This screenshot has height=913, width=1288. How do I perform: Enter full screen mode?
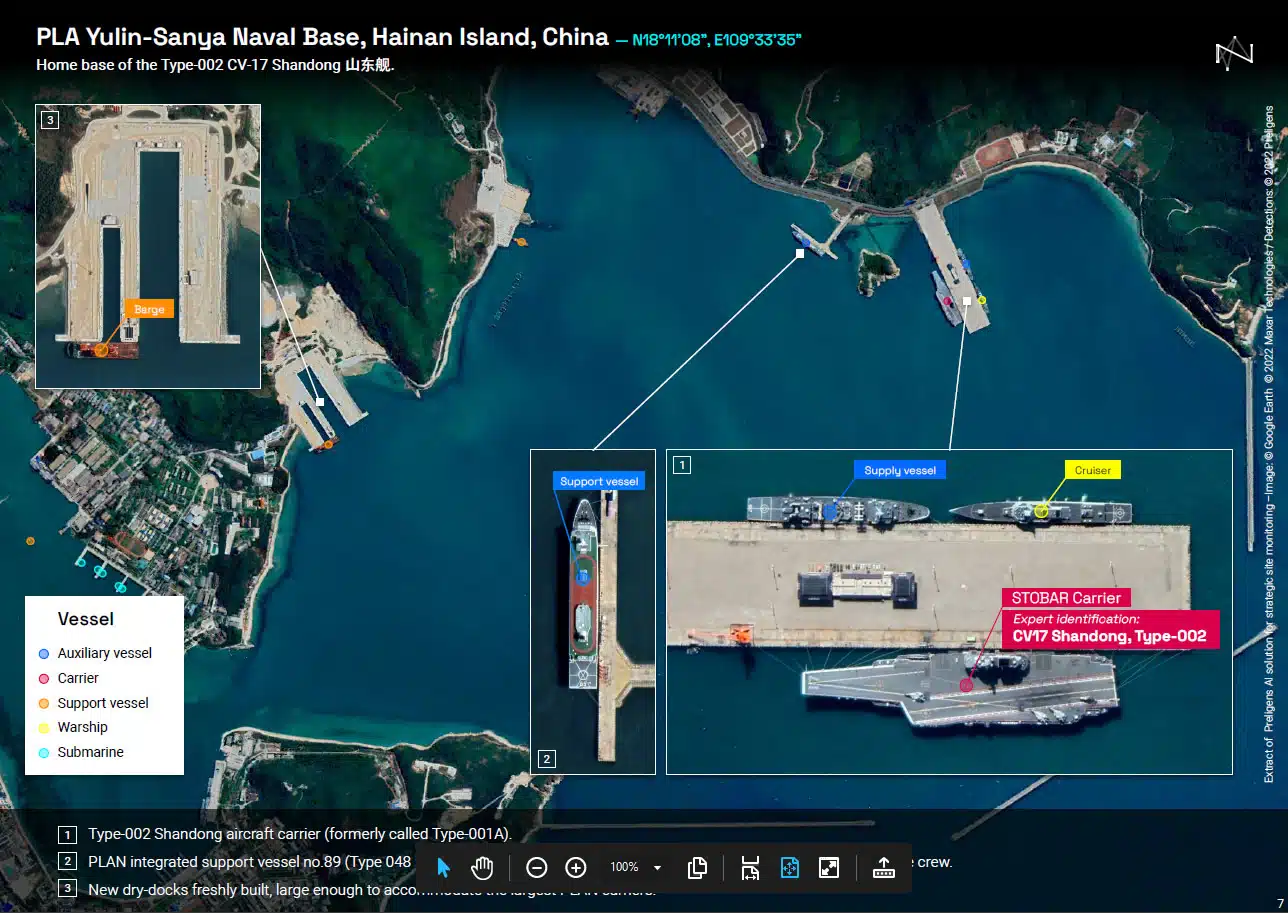828,867
